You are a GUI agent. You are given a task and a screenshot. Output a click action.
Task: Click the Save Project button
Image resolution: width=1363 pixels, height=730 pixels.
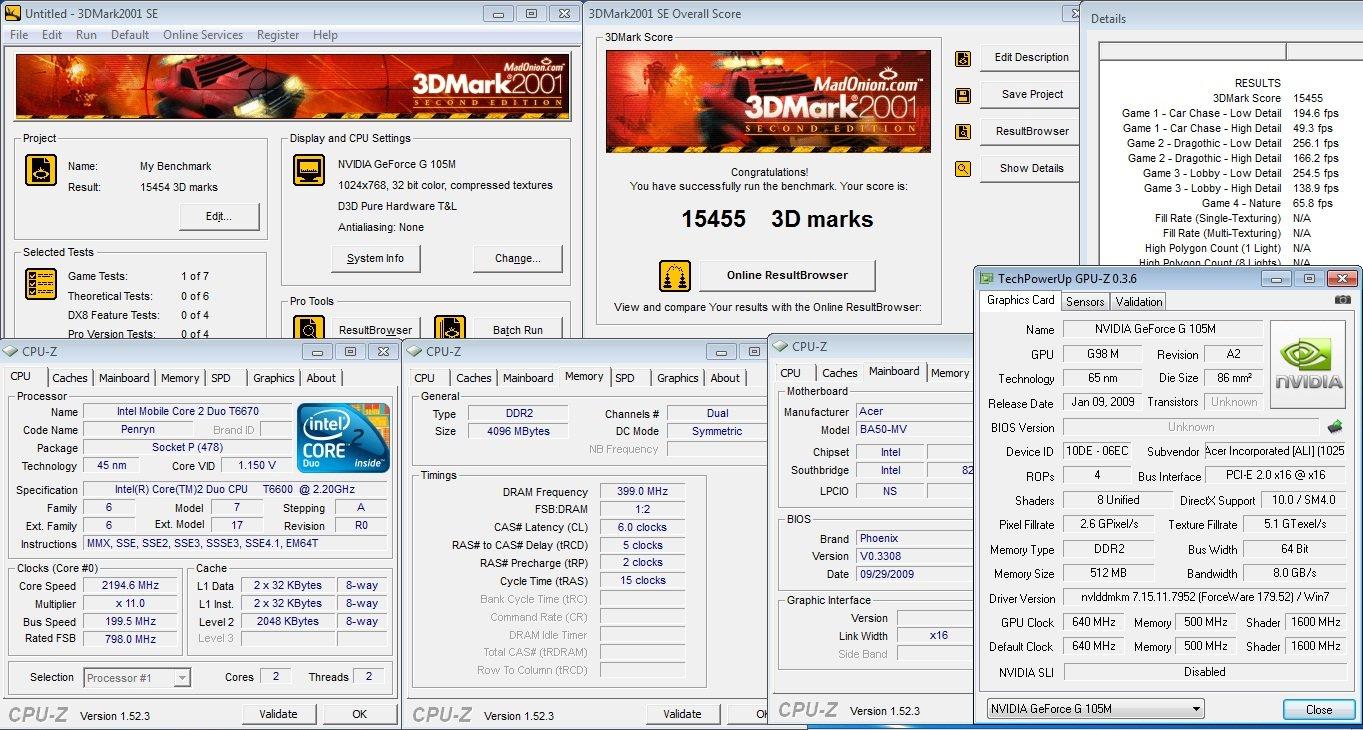tap(1031, 94)
